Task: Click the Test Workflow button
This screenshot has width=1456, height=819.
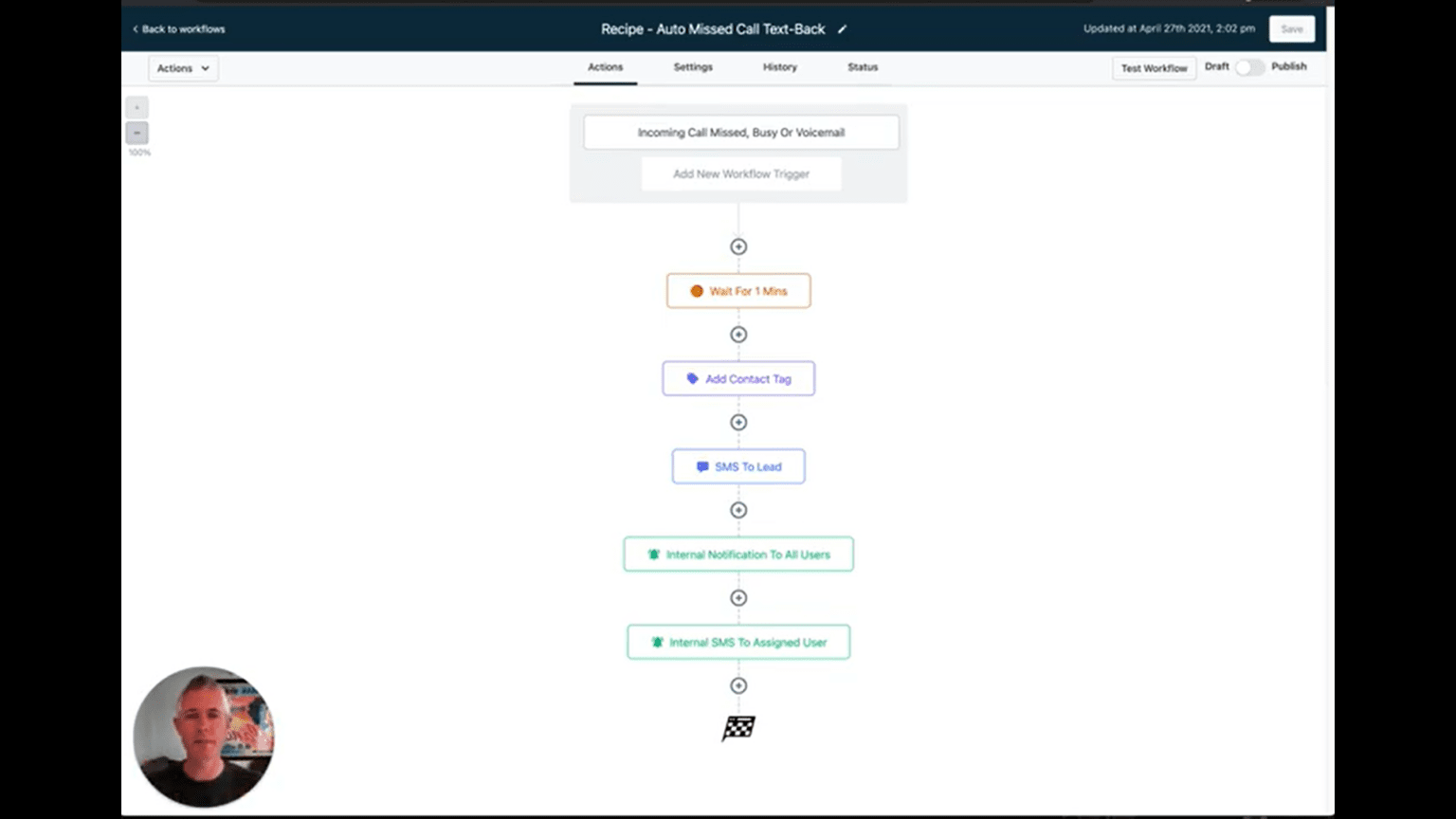Action: (1154, 67)
